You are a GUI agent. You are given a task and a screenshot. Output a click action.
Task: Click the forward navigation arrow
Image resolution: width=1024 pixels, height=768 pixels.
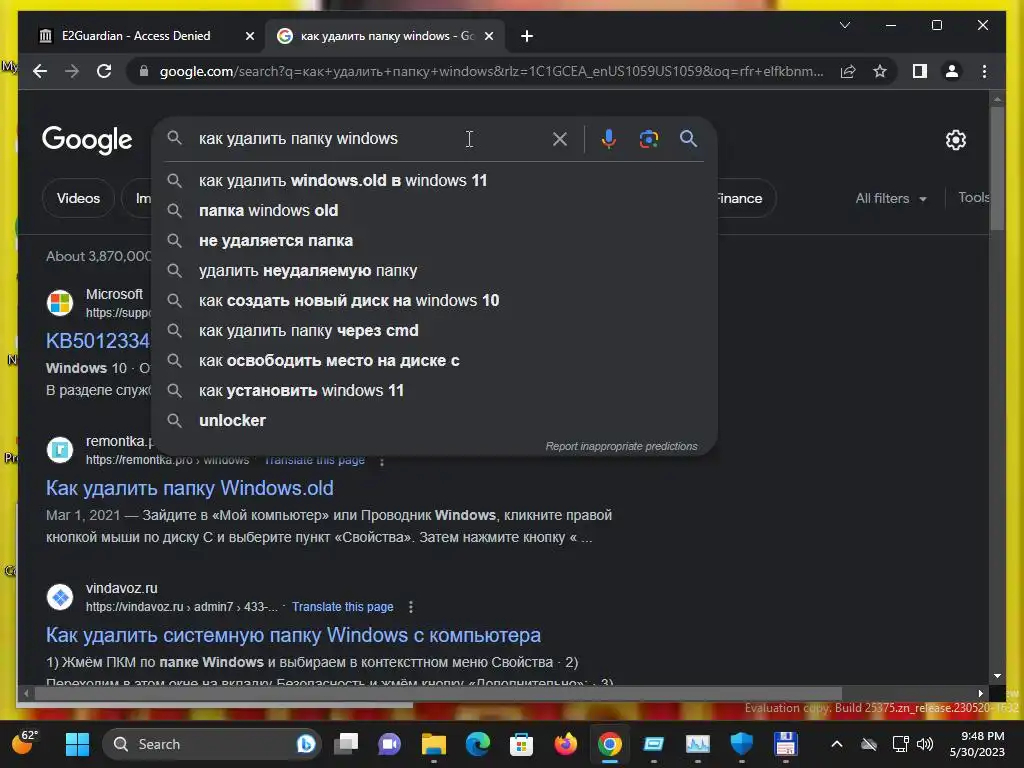(x=72, y=71)
